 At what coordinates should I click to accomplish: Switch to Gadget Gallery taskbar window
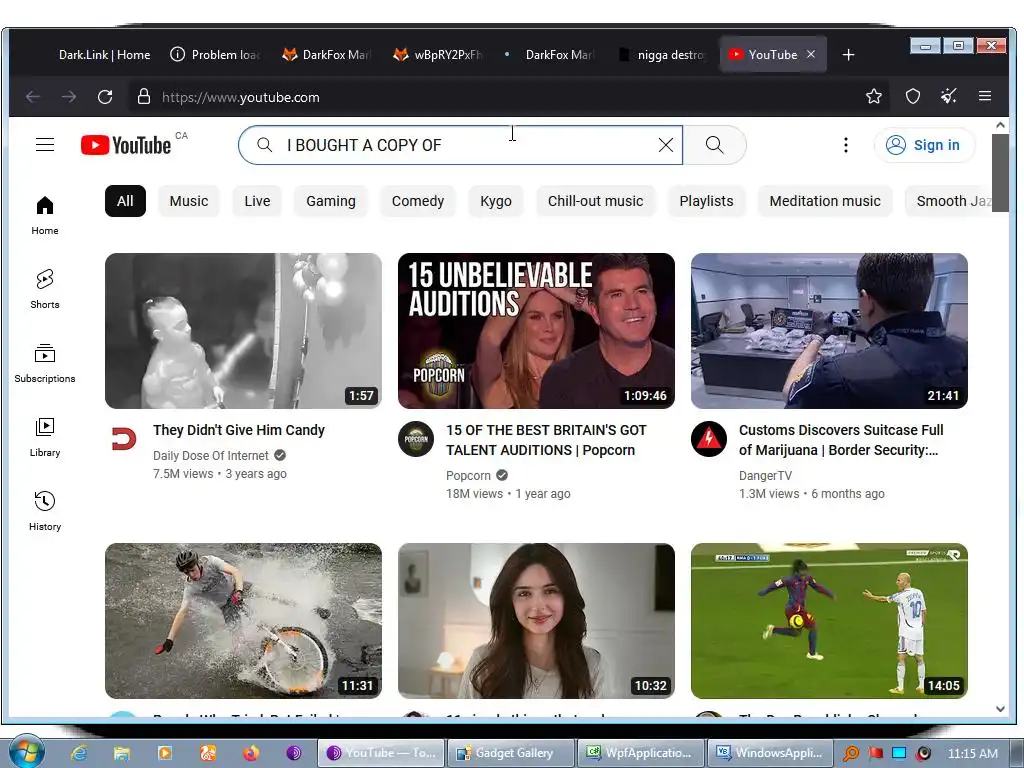(511, 753)
